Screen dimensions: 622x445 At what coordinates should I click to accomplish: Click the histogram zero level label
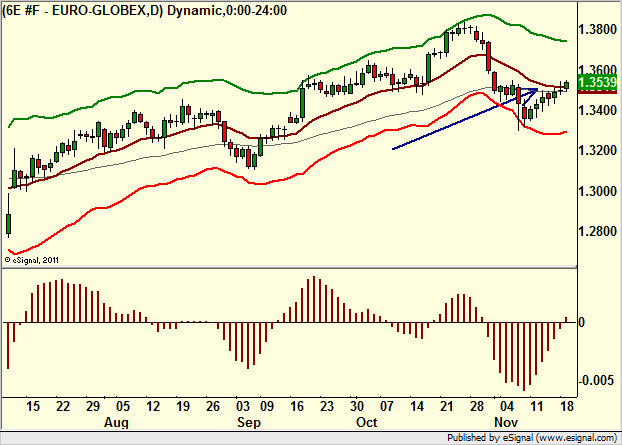coord(582,322)
